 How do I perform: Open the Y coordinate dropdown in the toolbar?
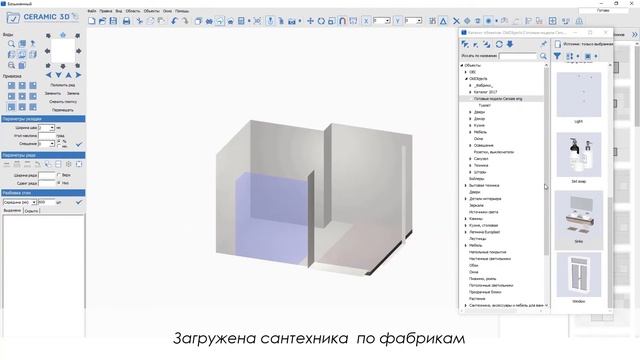tap(419, 21)
